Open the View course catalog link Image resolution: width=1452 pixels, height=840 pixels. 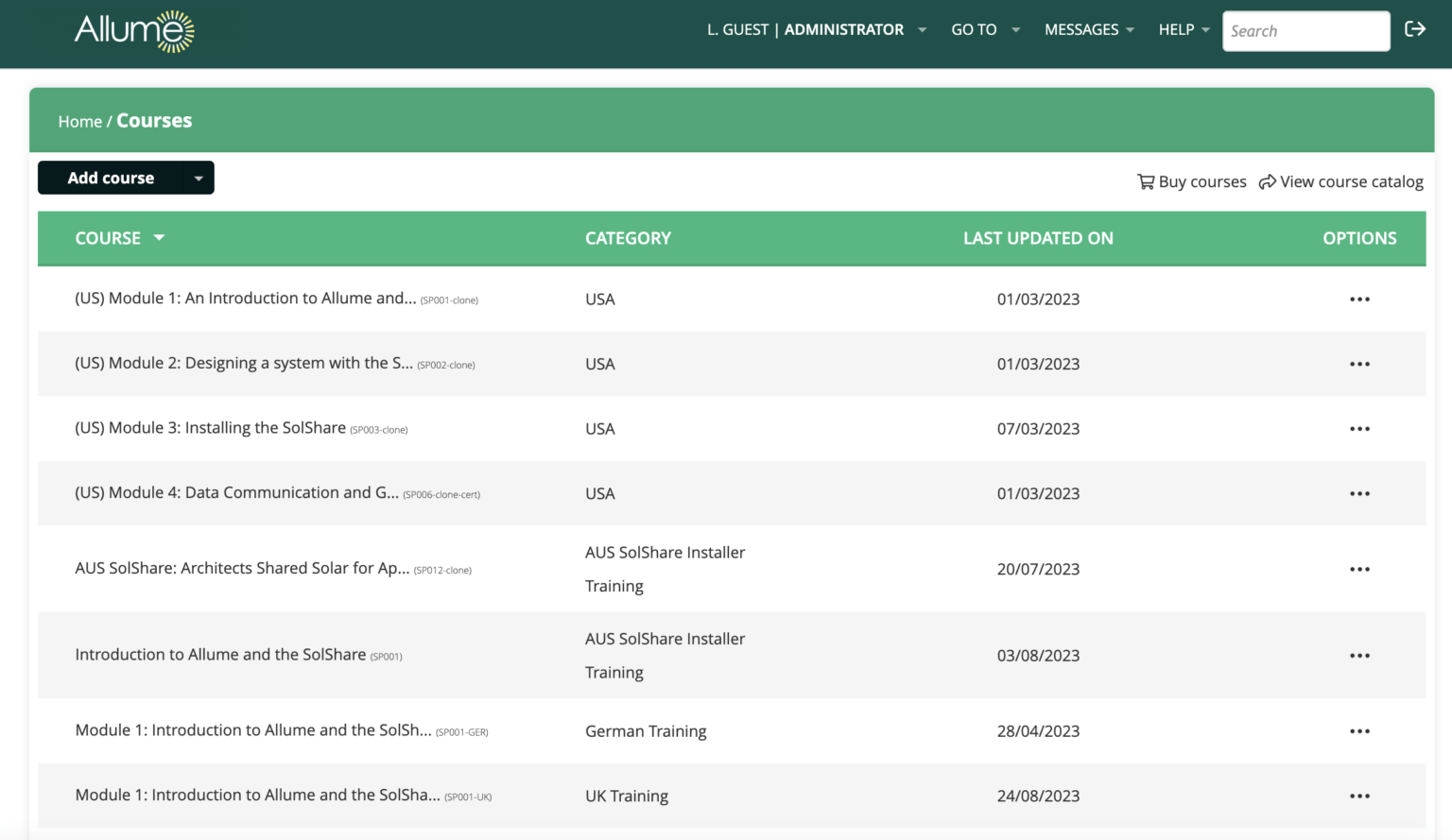[x=1340, y=181]
